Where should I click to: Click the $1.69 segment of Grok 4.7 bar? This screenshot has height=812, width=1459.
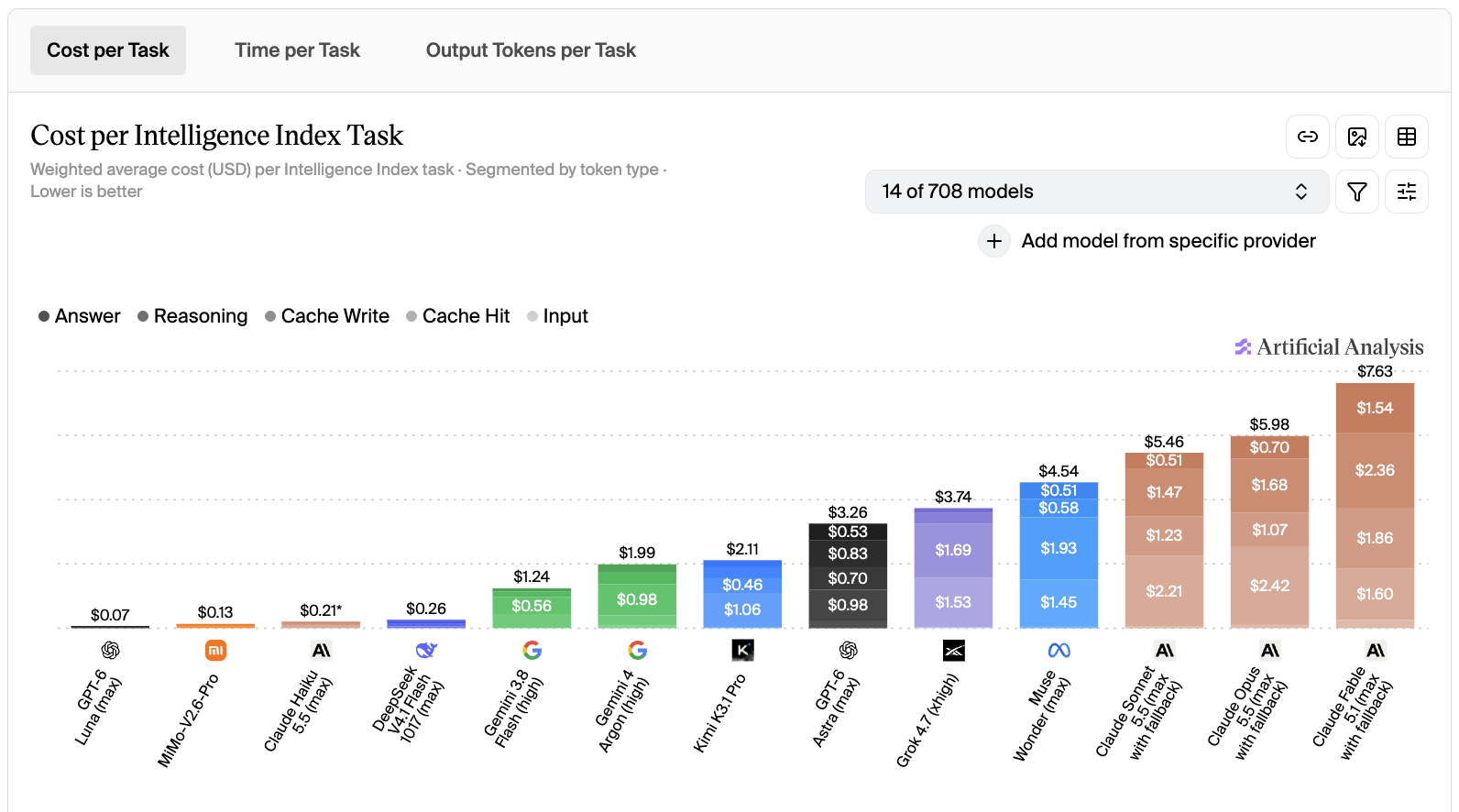tap(953, 550)
